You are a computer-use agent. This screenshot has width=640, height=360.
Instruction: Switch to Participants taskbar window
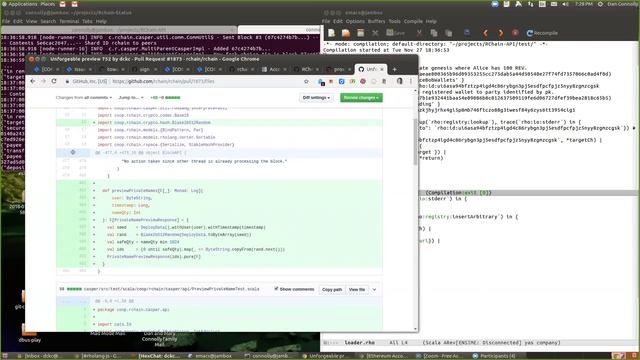click(494, 356)
